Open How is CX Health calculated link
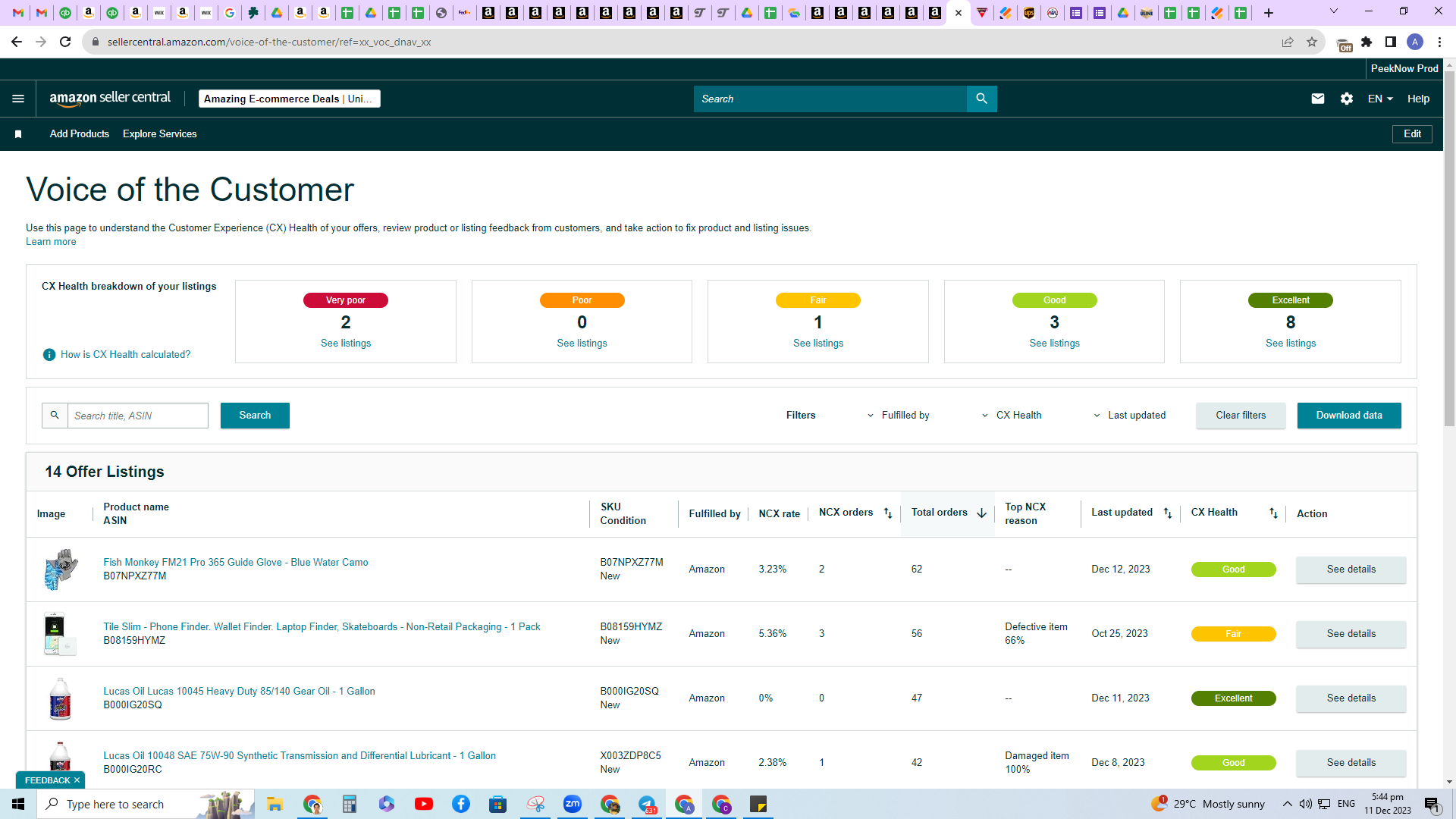Viewport: 1456px width, 819px height. click(126, 355)
